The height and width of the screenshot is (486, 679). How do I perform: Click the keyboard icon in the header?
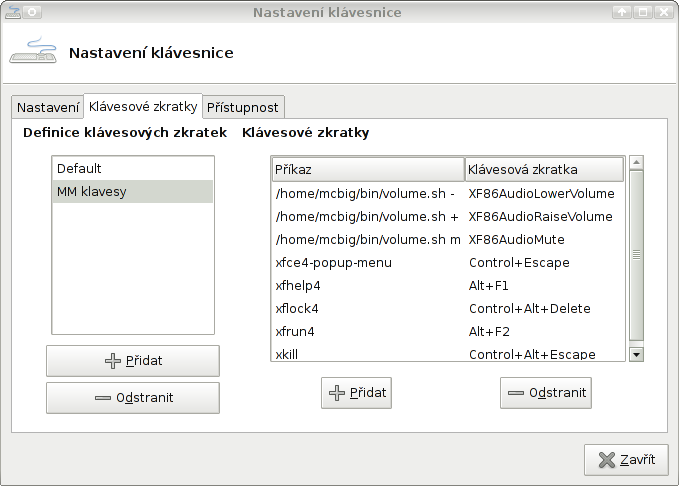(x=33, y=51)
